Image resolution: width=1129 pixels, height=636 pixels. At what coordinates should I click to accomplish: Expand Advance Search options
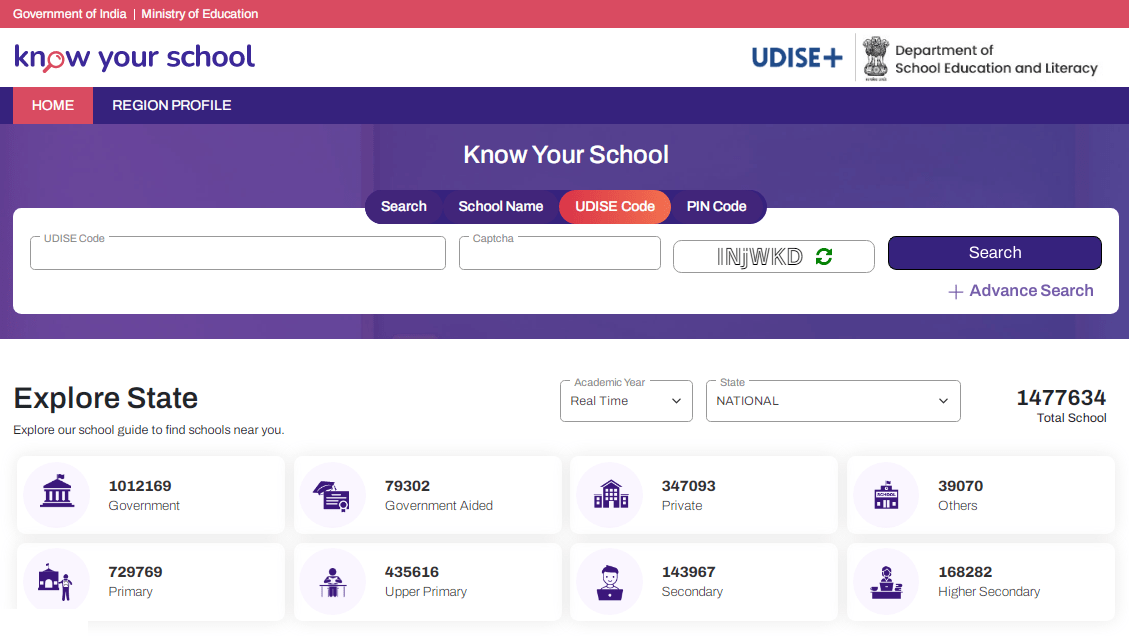click(1021, 291)
